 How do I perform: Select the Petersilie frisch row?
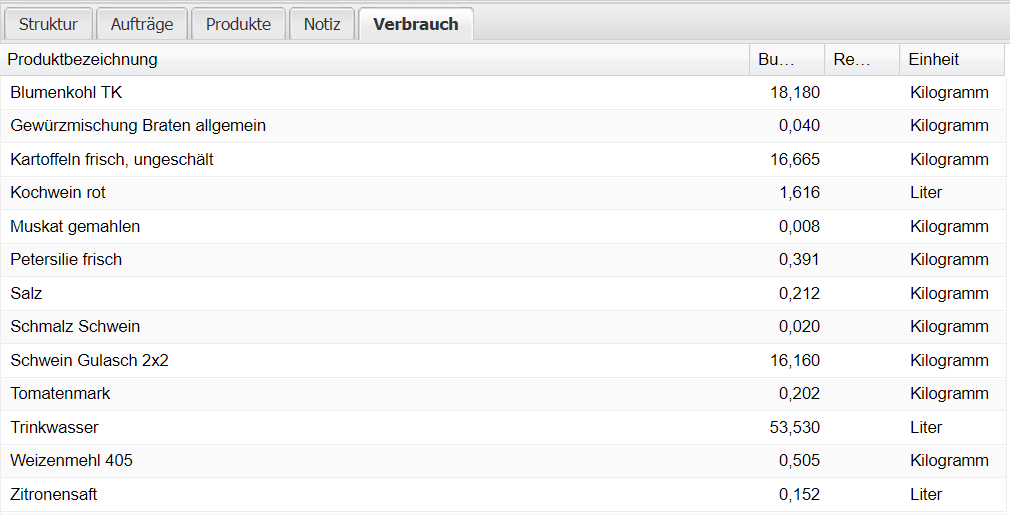click(x=66, y=260)
